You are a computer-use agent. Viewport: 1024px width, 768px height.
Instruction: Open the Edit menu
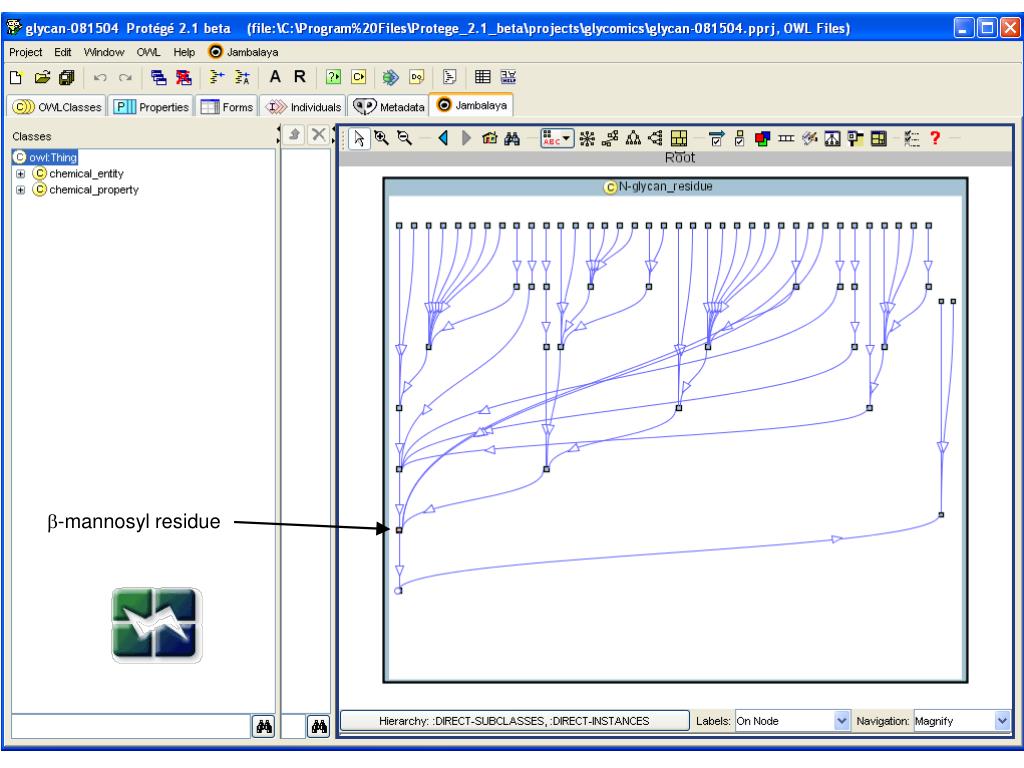pos(63,52)
